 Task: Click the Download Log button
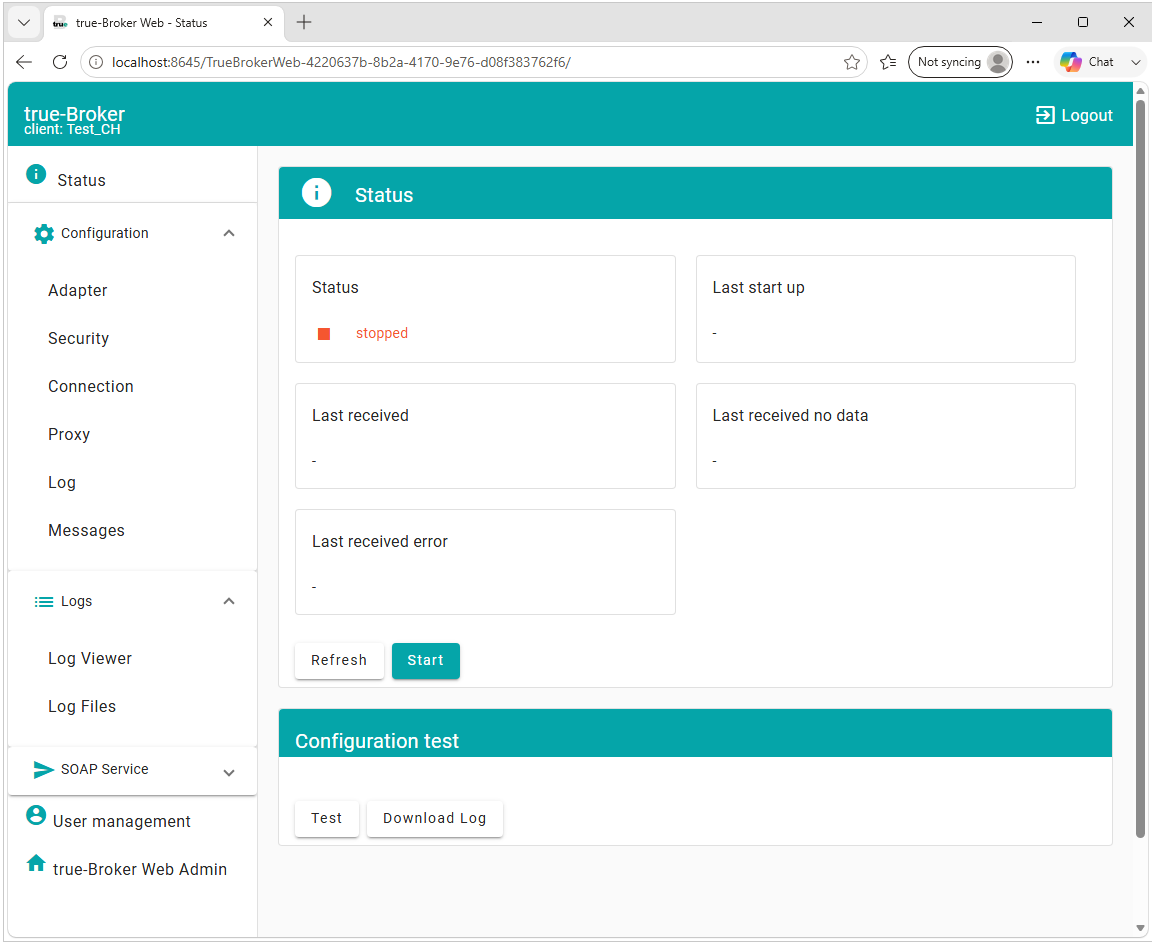pyautogui.click(x=435, y=819)
